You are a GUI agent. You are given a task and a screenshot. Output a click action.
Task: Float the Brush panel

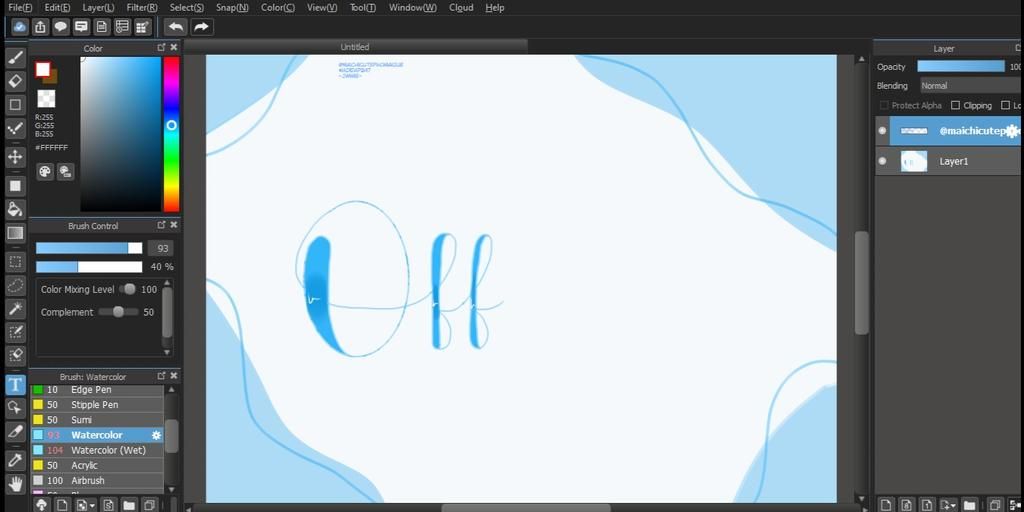coord(161,376)
